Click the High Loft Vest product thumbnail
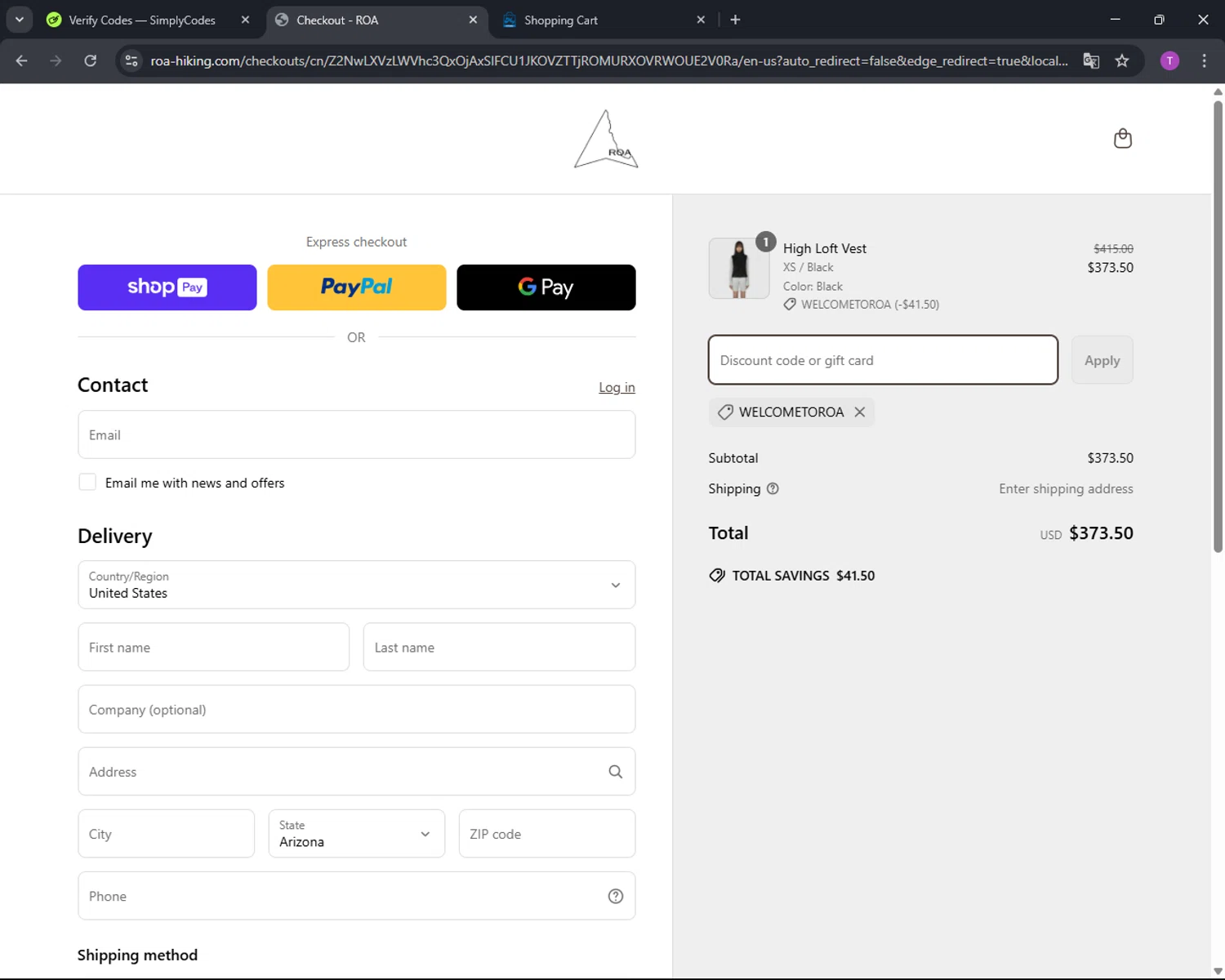Viewport: 1225px width, 980px height. pos(739,269)
